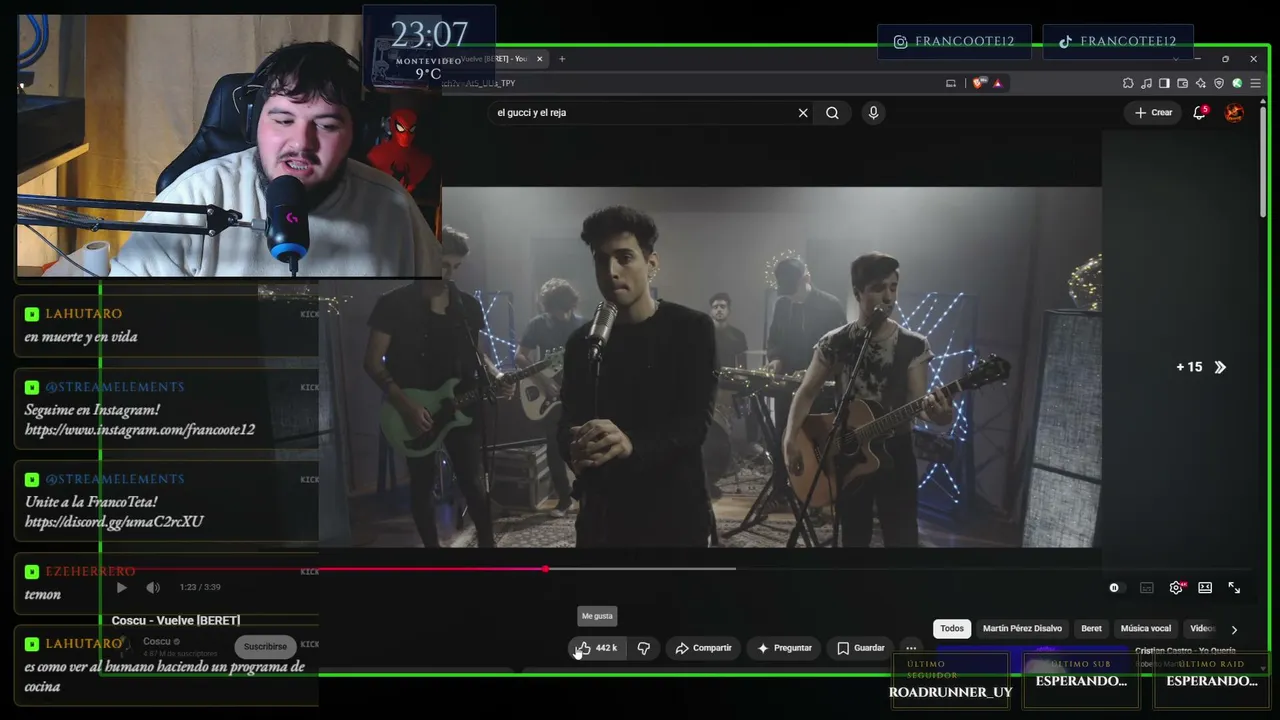Open YouTube notifications bell

coord(1199,113)
